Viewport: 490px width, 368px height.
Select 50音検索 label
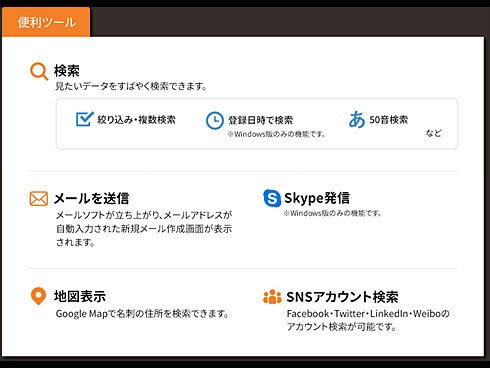(x=389, y=119)
